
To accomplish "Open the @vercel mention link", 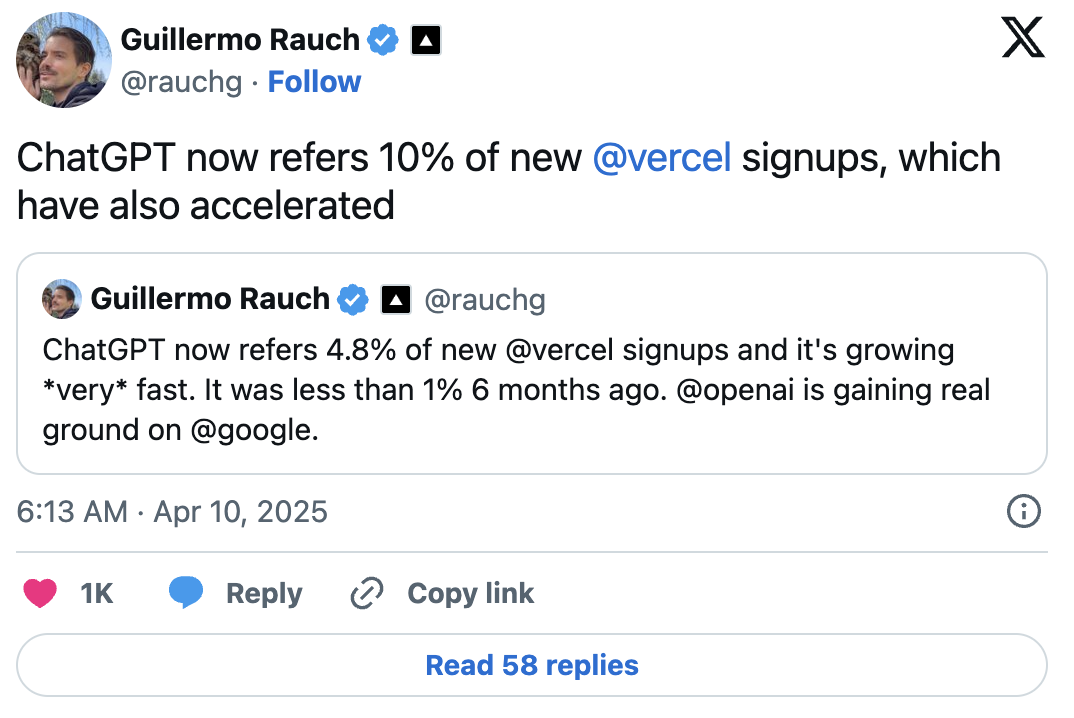I will pyautogui.click(x=662, y=157).
